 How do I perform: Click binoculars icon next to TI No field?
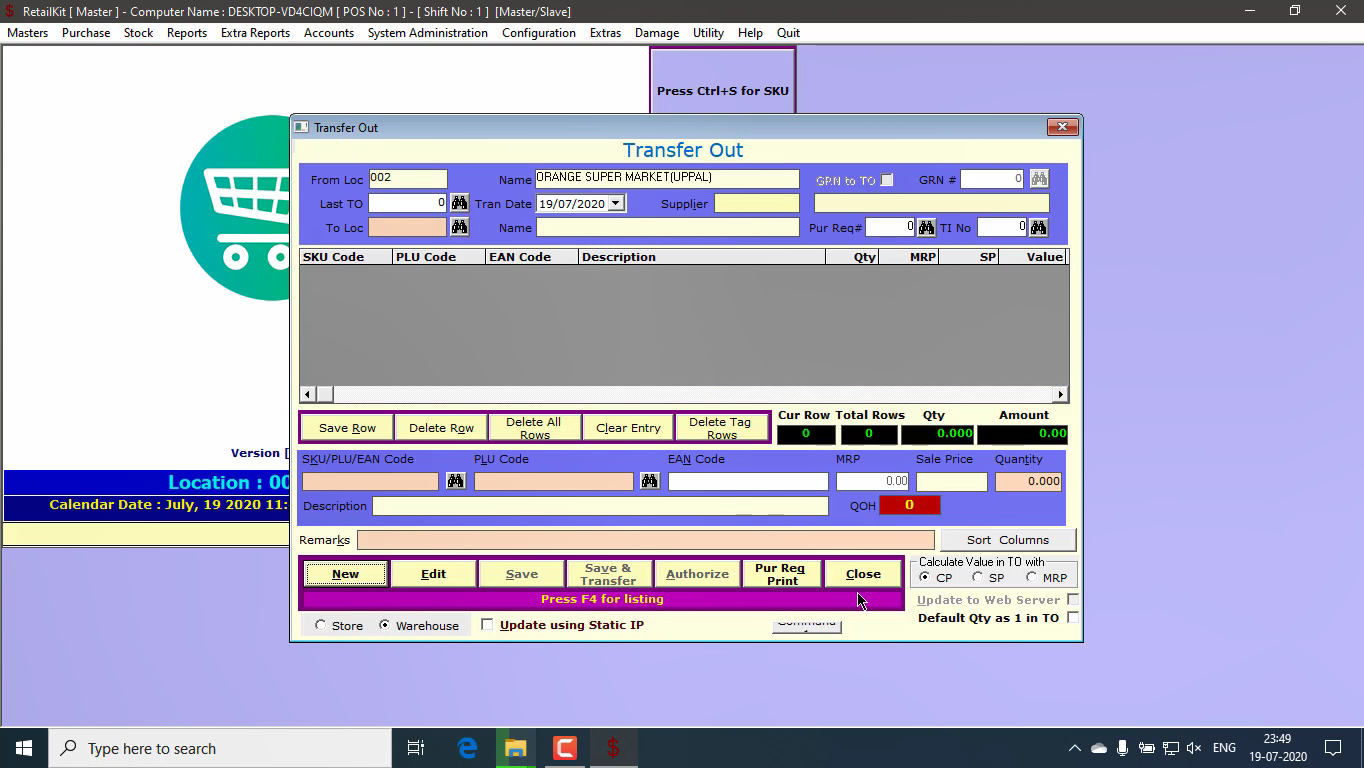pos(1039,227)
